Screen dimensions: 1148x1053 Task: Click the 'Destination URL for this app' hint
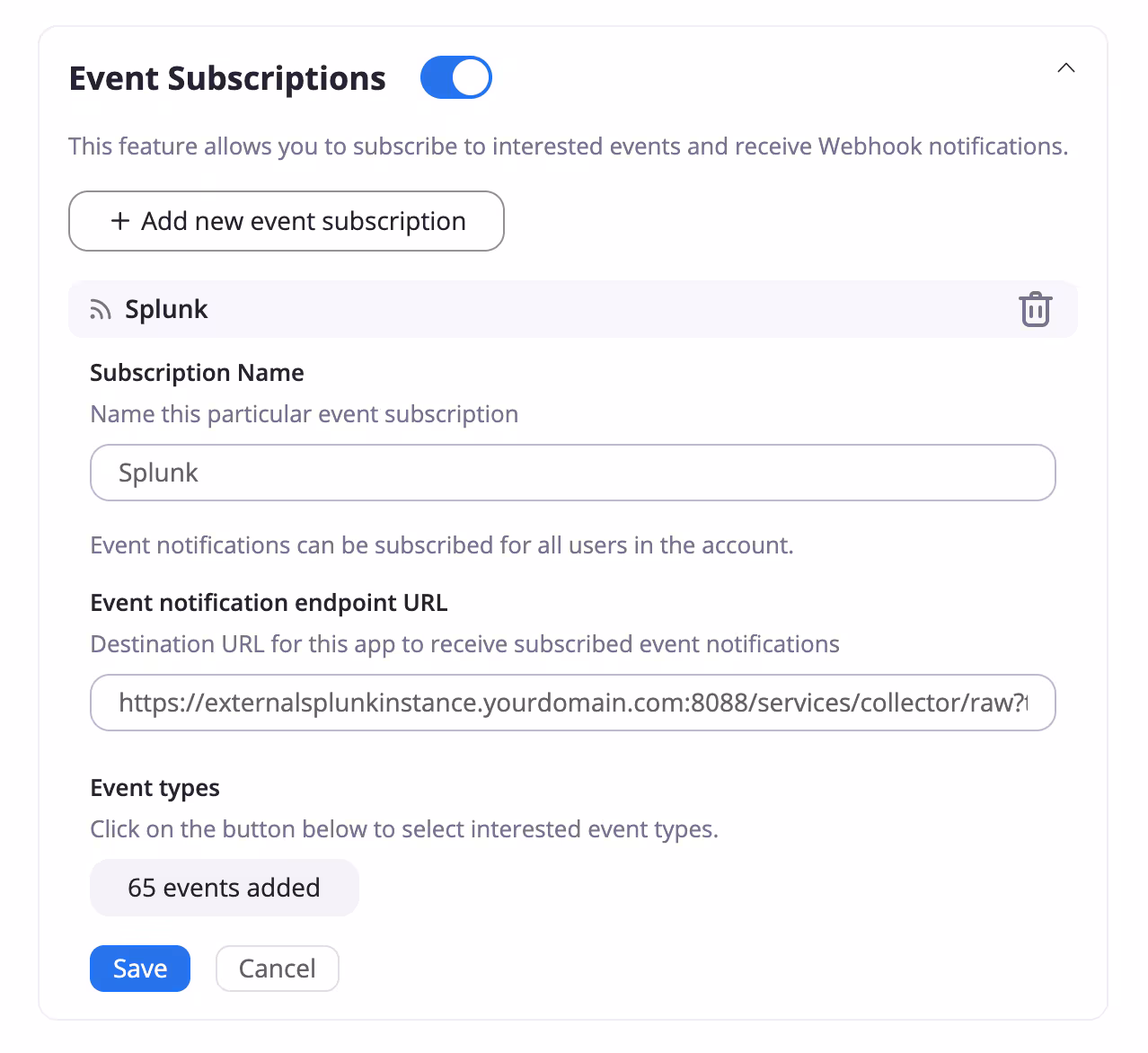click(464, 644)
